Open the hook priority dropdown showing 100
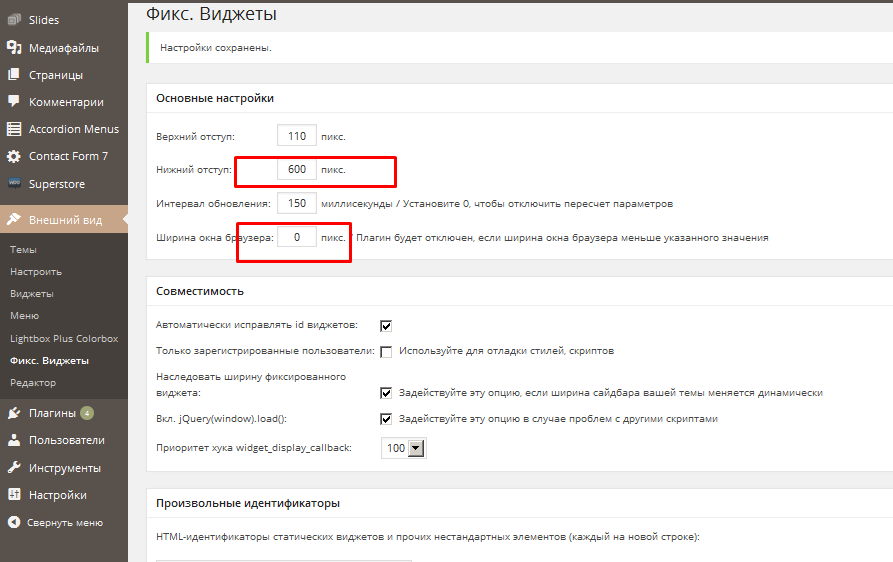 pyautogui.click(x=404, y=448)
